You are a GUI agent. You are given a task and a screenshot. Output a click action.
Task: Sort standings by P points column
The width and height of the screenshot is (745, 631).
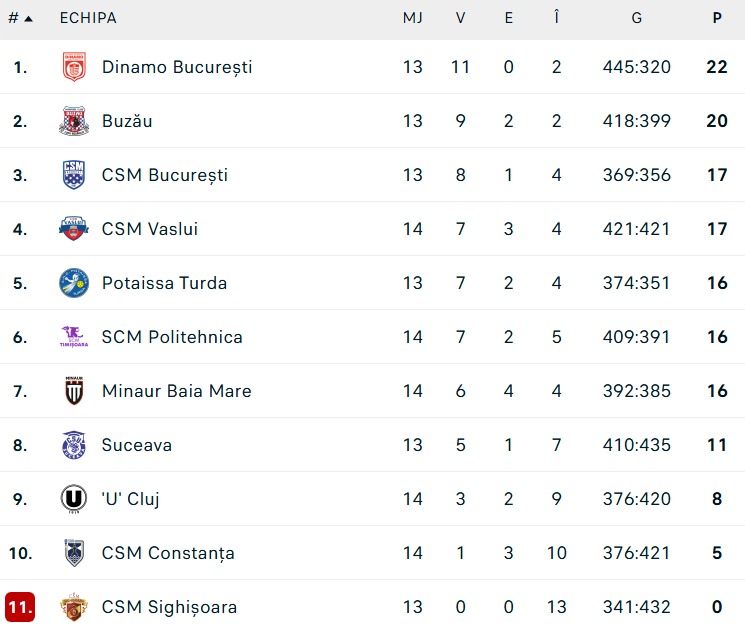(x=717, y=19)
